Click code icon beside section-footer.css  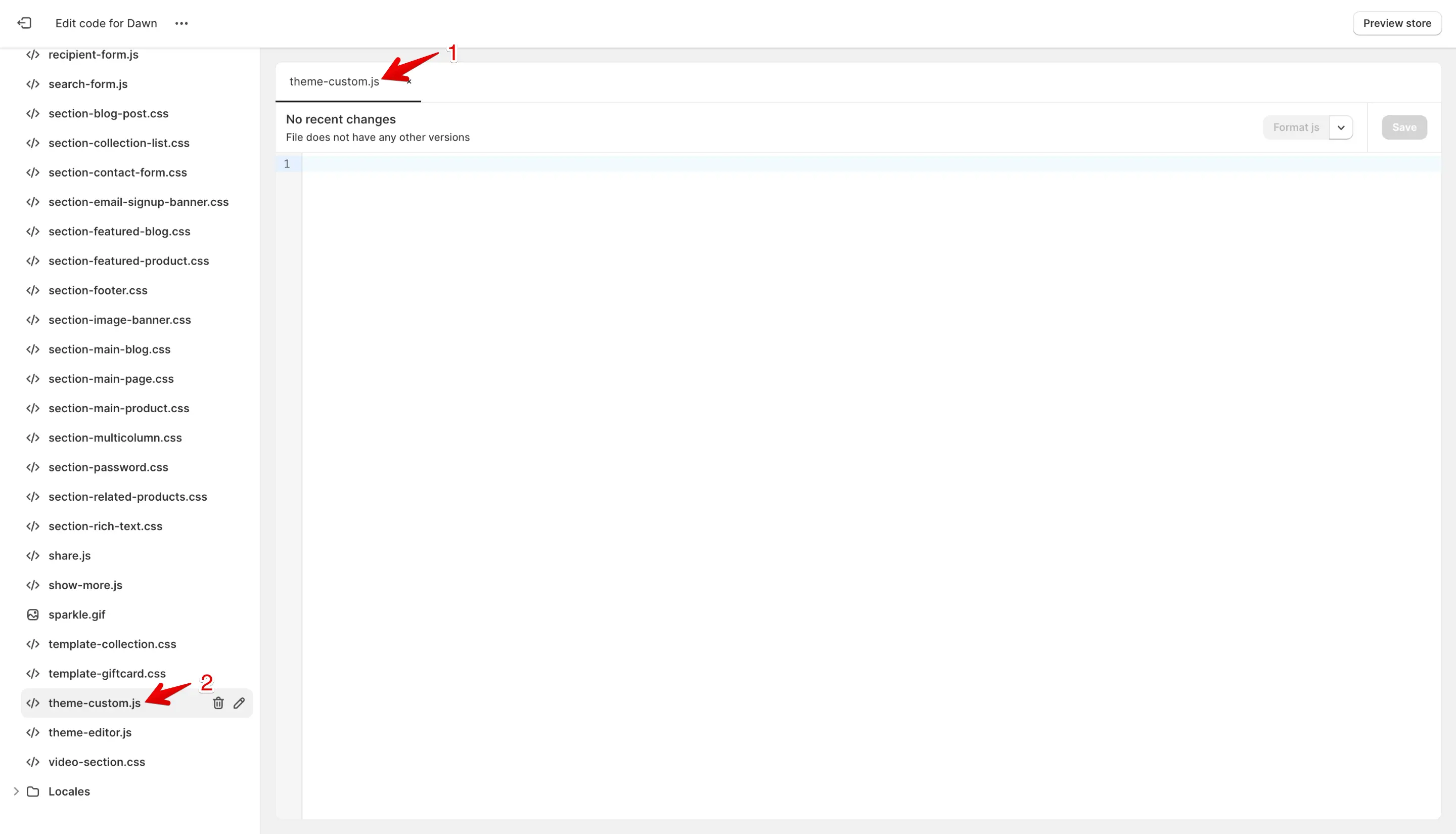(x=33, y=290)
